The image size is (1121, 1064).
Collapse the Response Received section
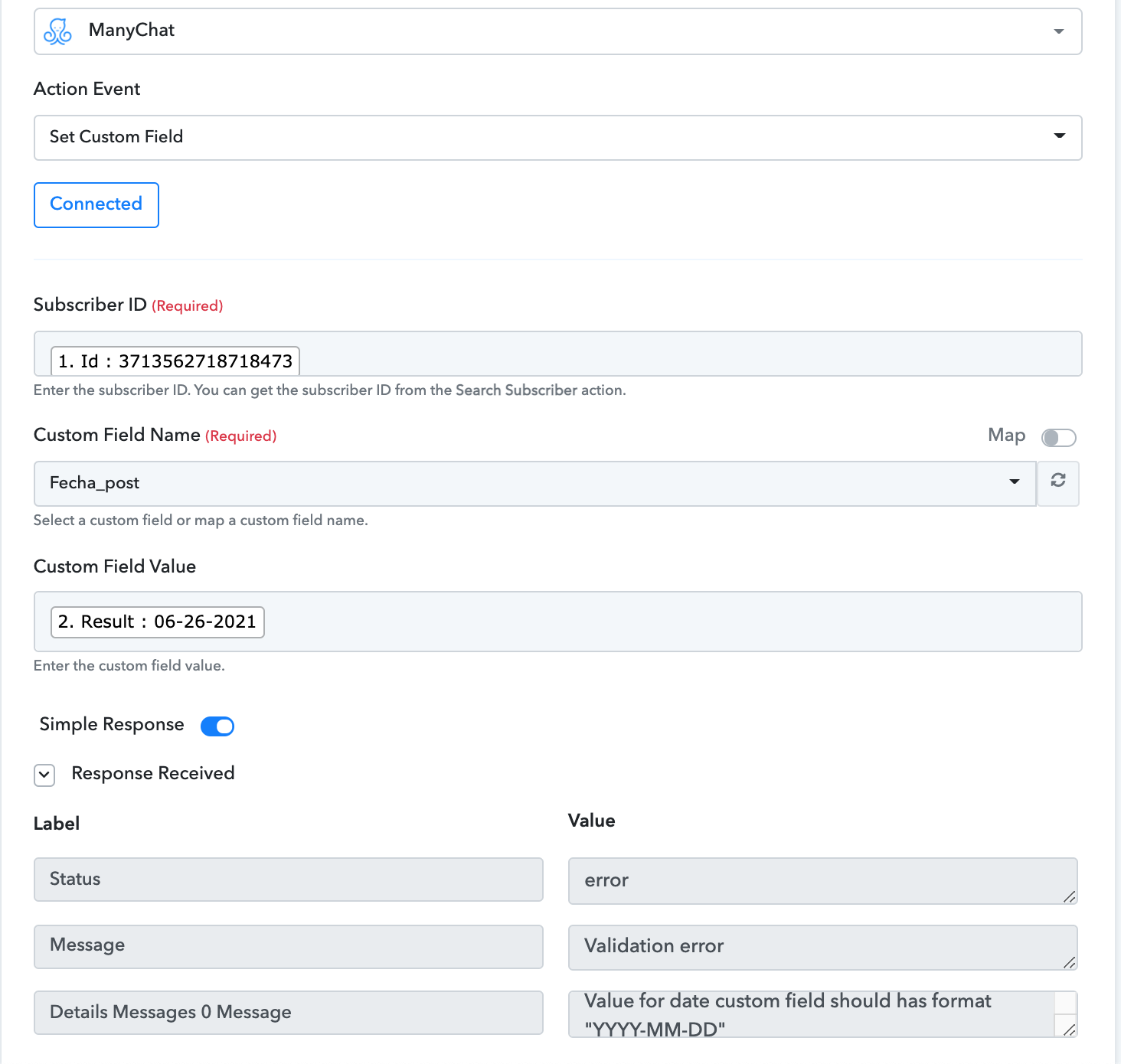(x=44, y=775)
